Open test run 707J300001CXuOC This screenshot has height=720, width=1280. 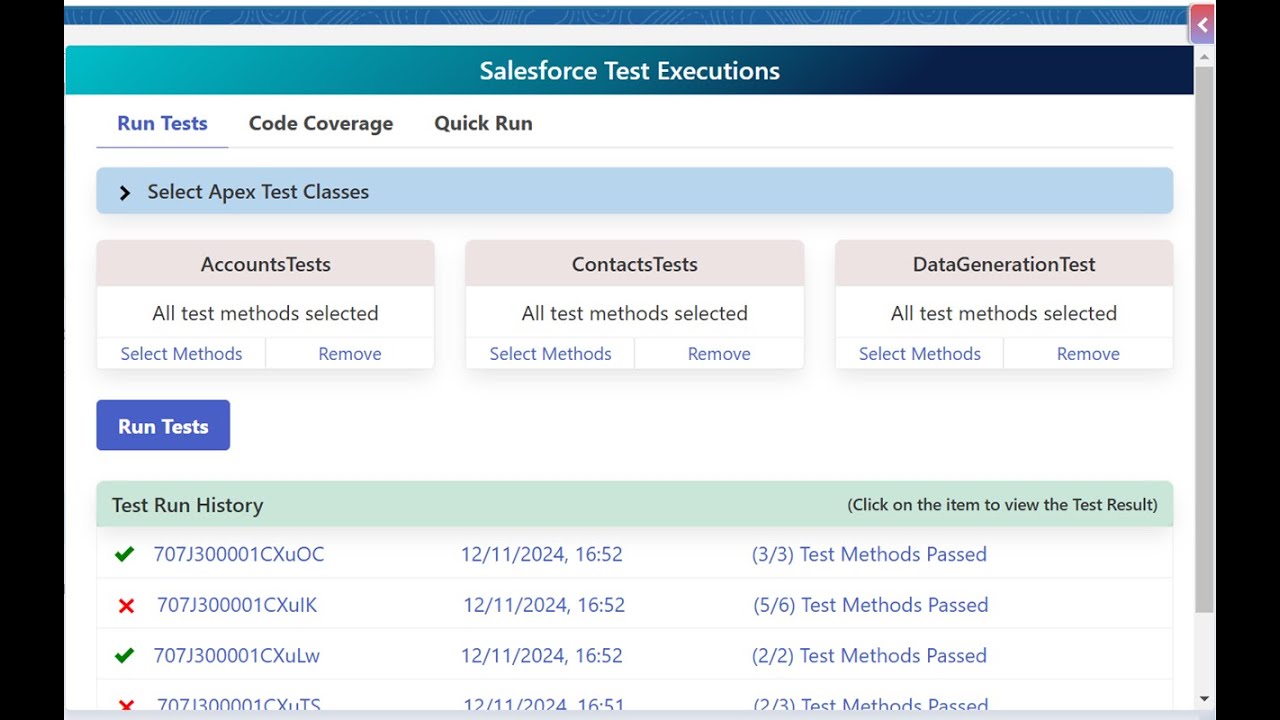239,554
